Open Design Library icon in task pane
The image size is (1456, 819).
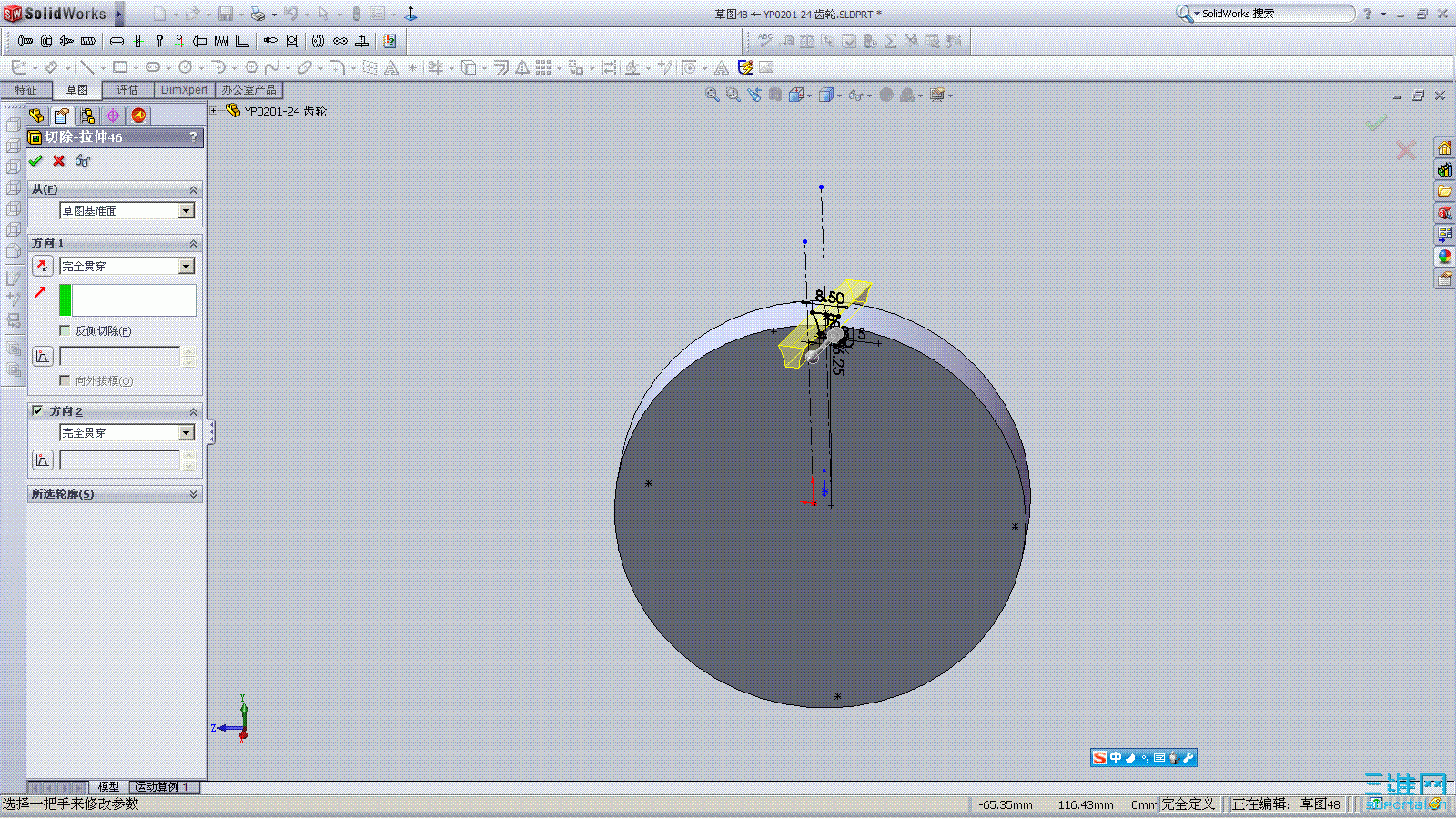click(x=1444, y=169)
